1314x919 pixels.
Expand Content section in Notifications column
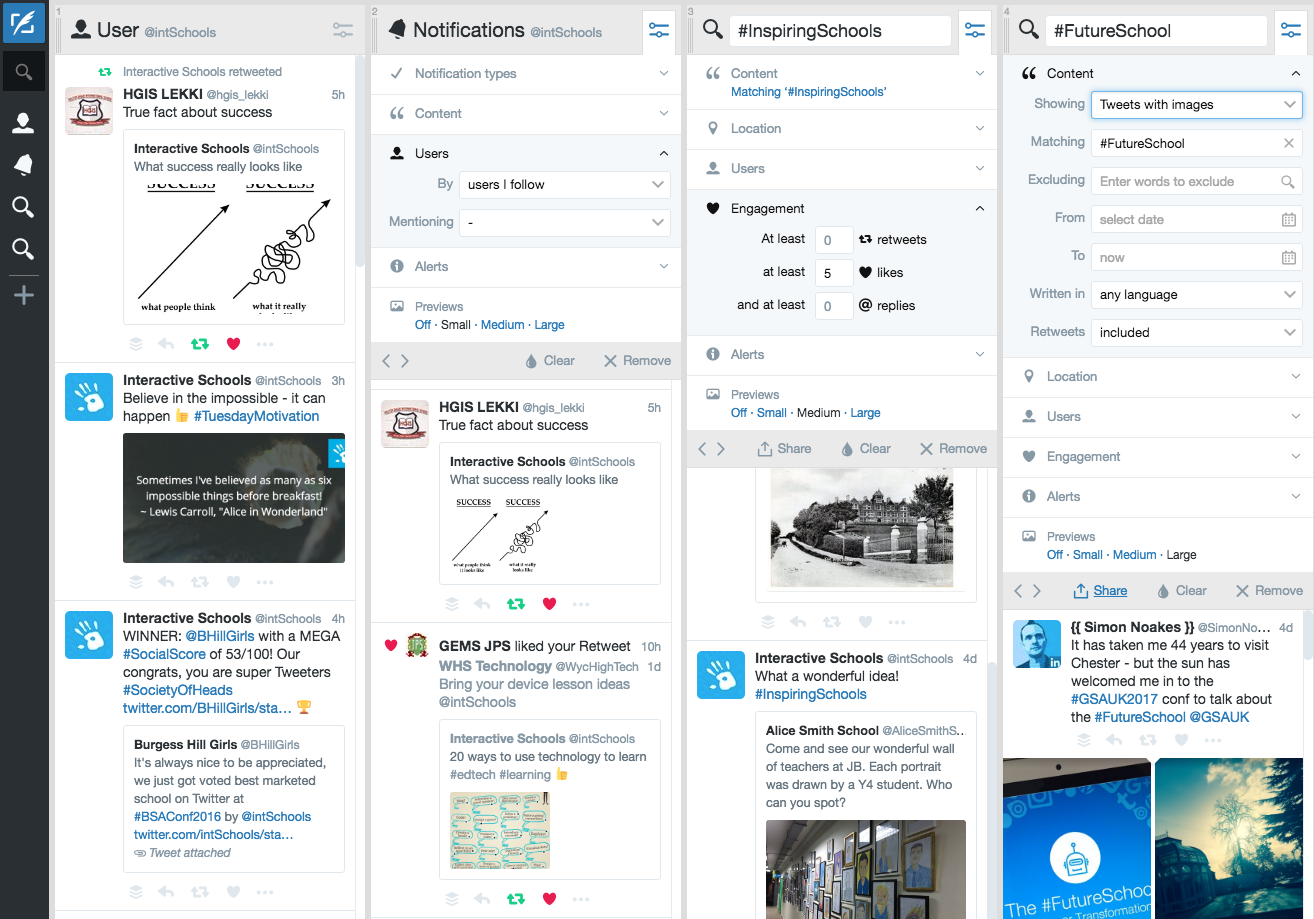527,114
